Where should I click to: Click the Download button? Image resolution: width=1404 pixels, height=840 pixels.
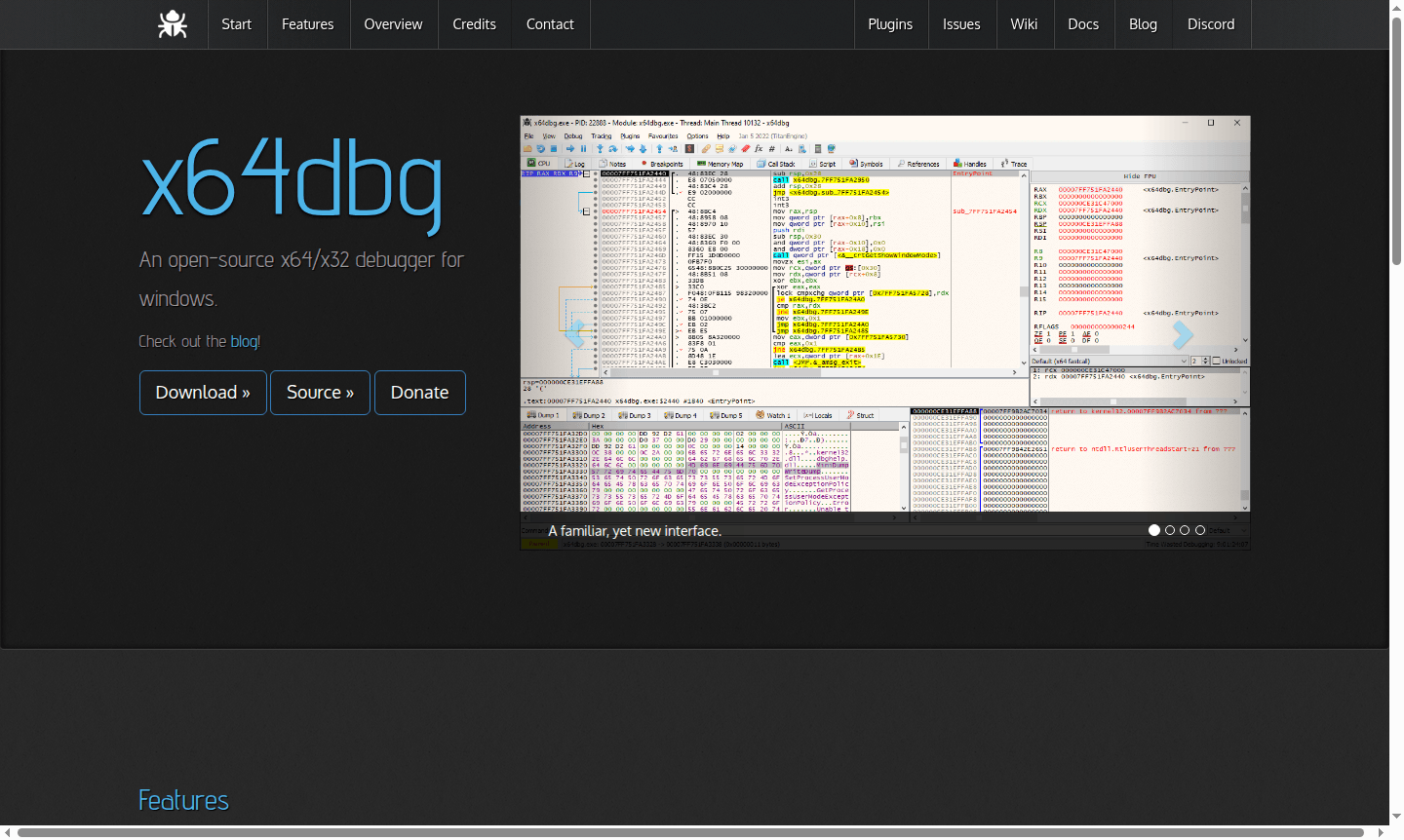pos(203,393)
